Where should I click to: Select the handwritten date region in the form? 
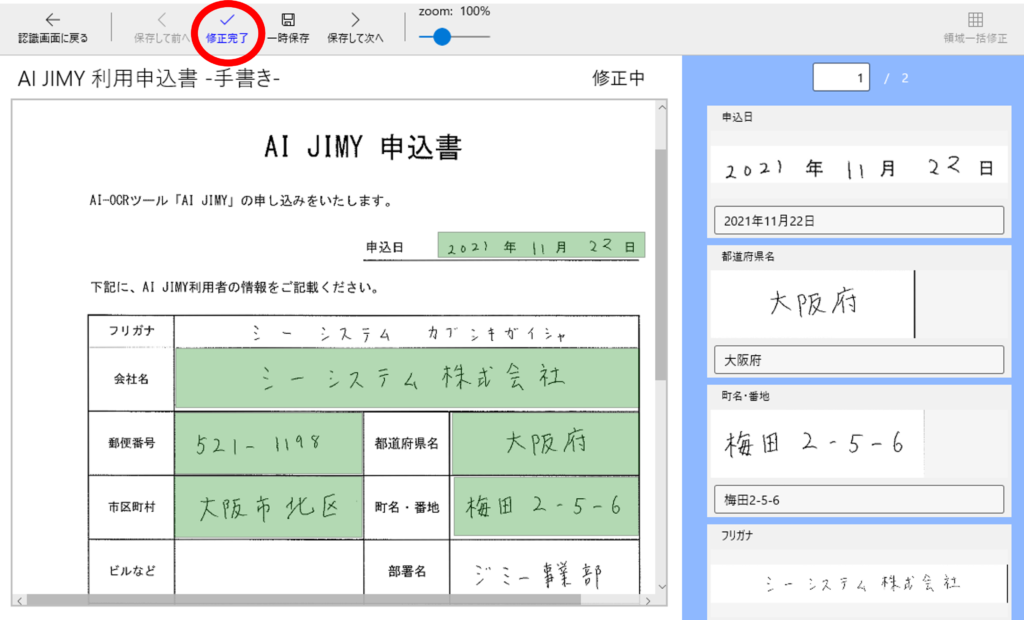[541, 245]
